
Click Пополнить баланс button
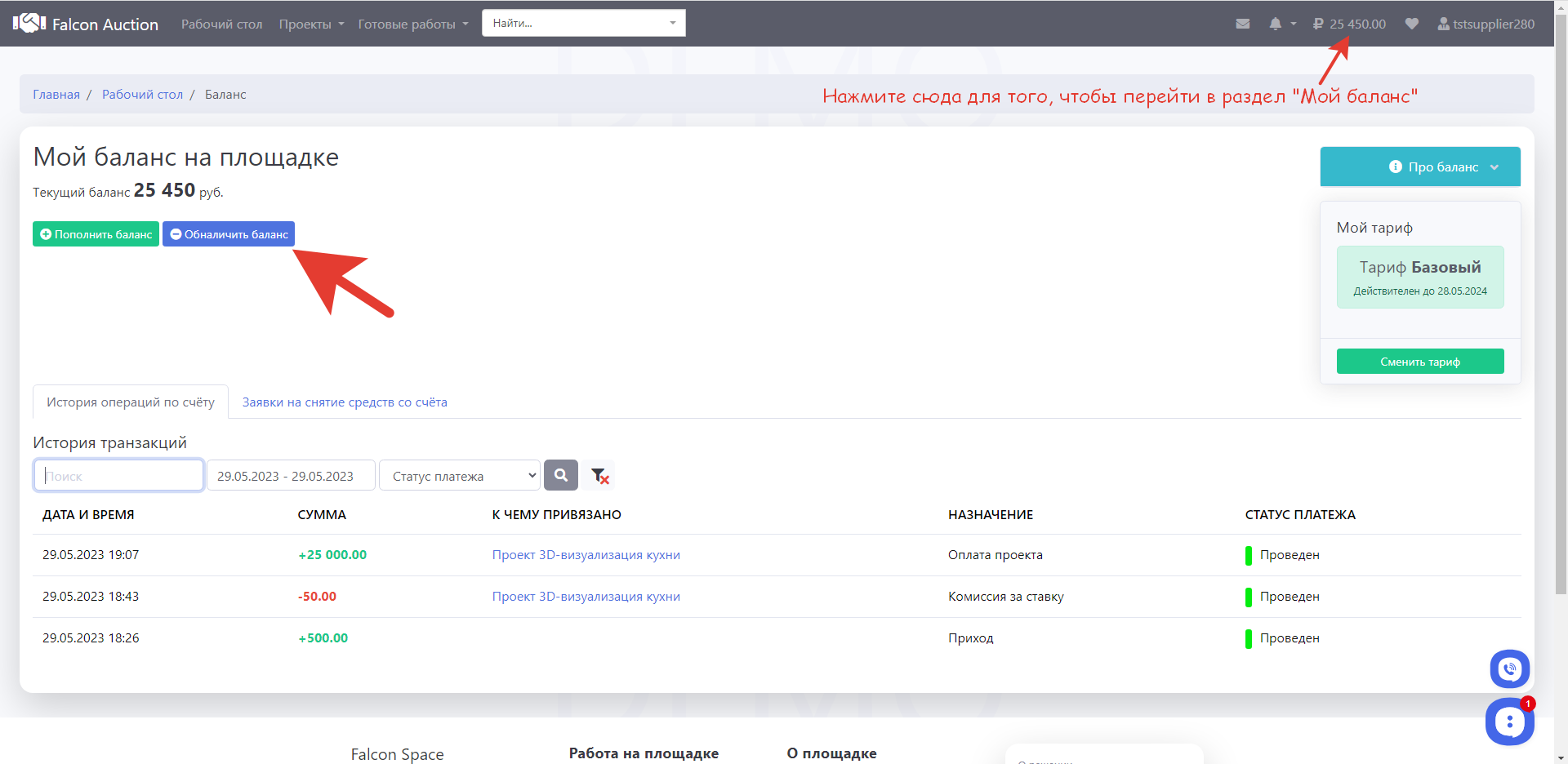(x=96, y=234)
